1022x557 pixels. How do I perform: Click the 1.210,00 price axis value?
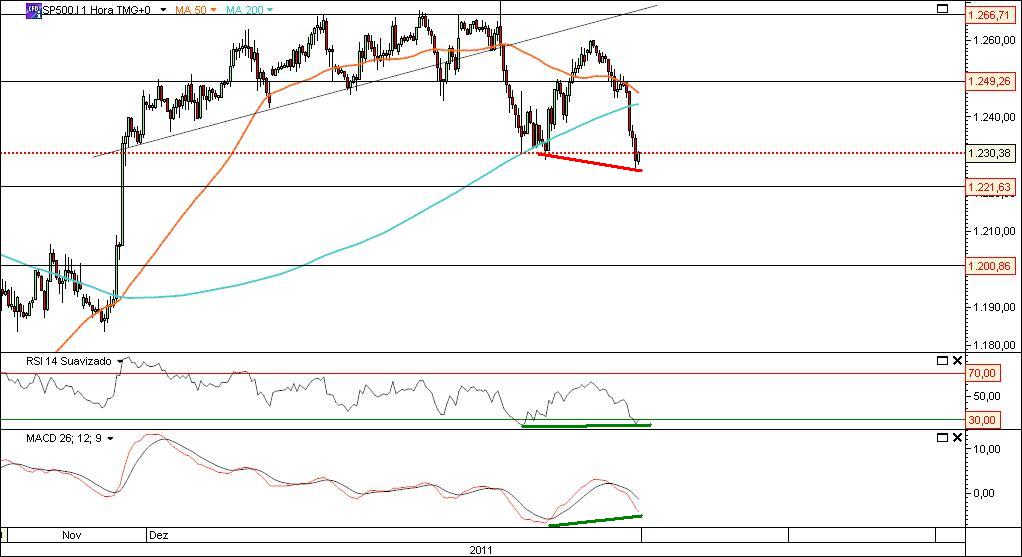point(993,231)
